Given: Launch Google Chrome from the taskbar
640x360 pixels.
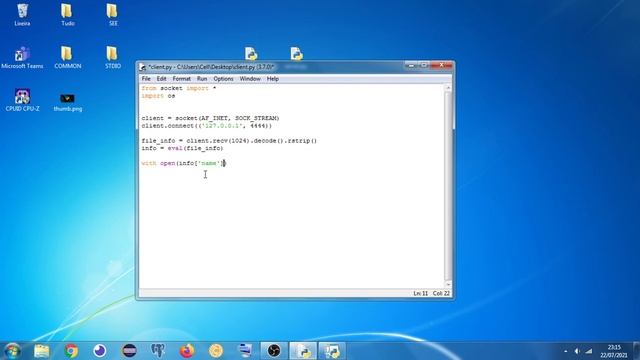Looking at the screenshot, I should pyautogui.click(x=71, y=351).
